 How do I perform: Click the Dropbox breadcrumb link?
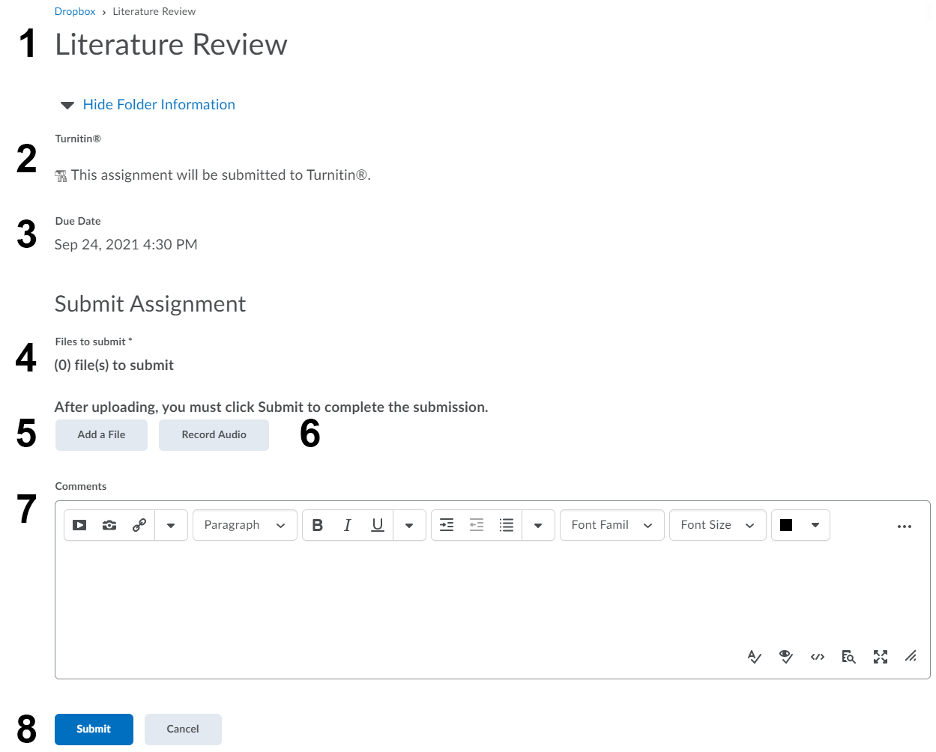[75, 11]
